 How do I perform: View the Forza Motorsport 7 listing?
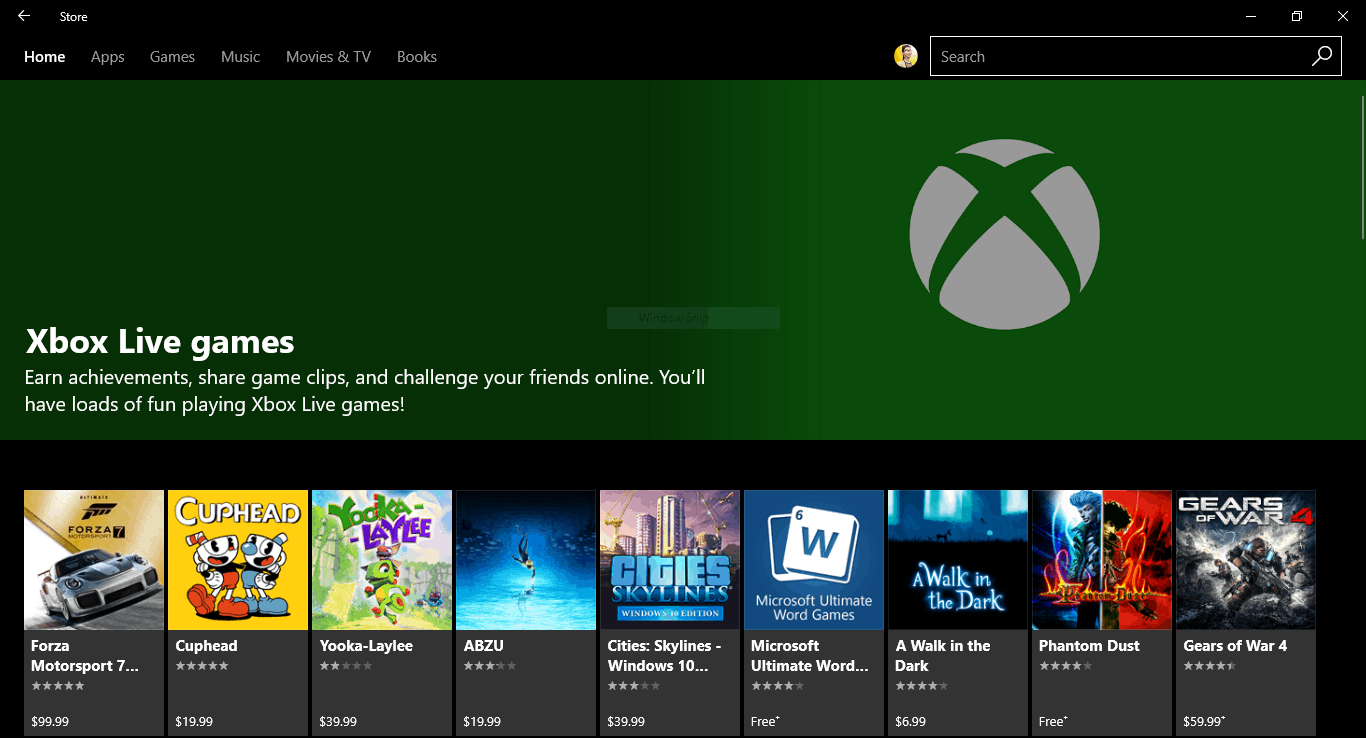coord(94,559)
